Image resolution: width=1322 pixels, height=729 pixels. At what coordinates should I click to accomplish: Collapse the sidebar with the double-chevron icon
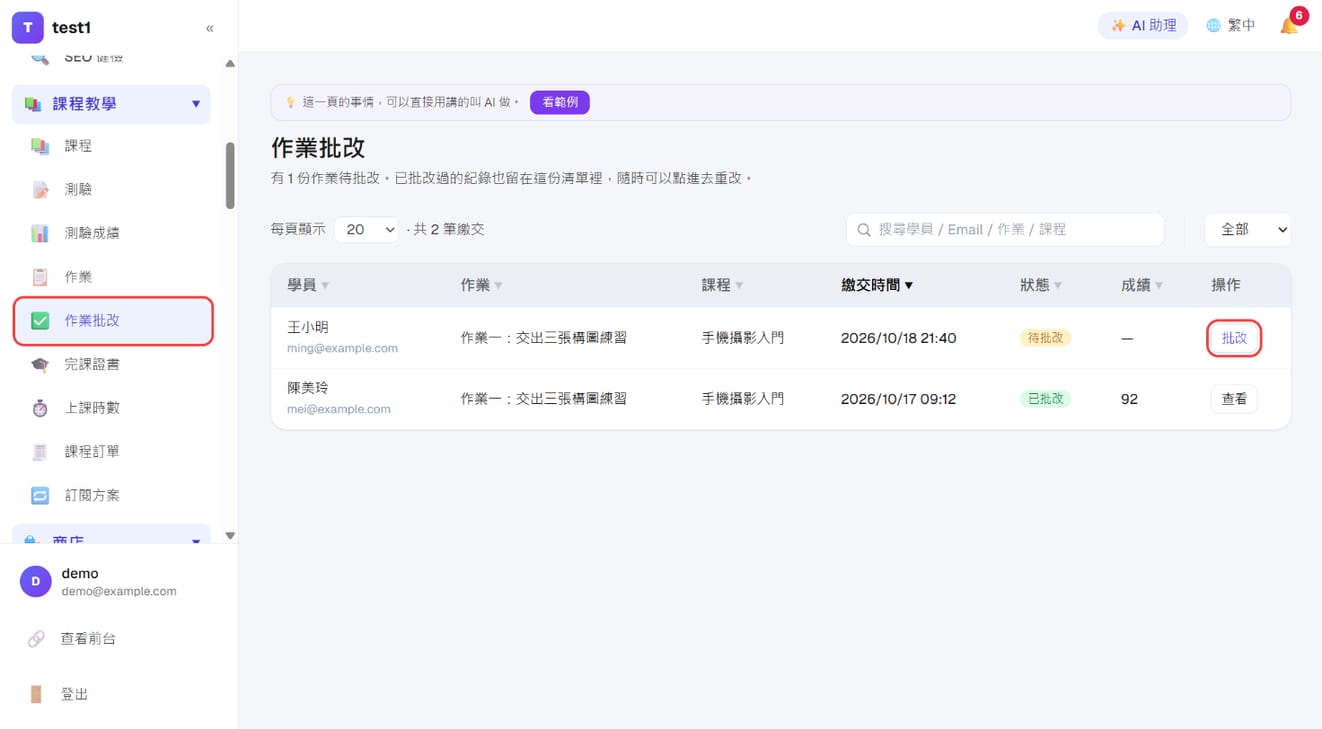[209, 28]
